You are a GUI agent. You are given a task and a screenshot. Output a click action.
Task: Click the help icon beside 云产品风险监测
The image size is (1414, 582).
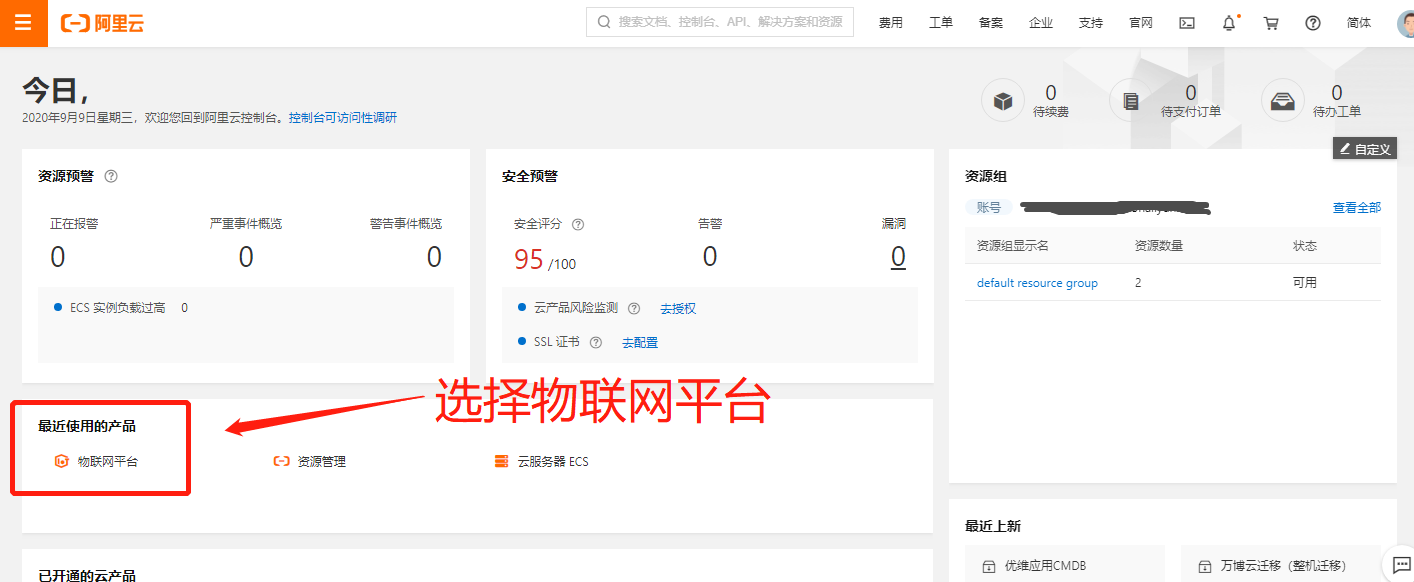pyautogui.click(x=634, y=308)
